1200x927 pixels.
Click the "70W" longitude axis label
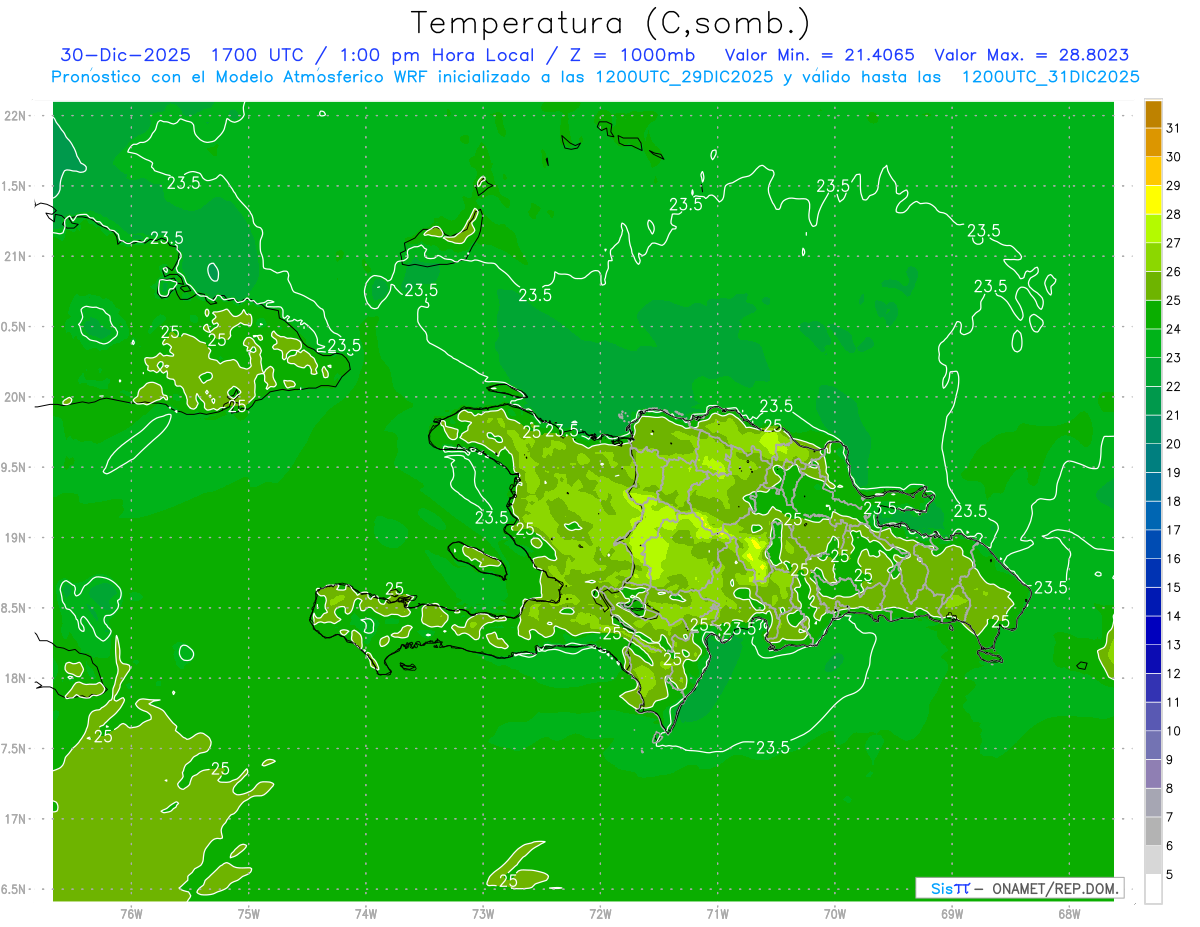(x=835, y=914)
